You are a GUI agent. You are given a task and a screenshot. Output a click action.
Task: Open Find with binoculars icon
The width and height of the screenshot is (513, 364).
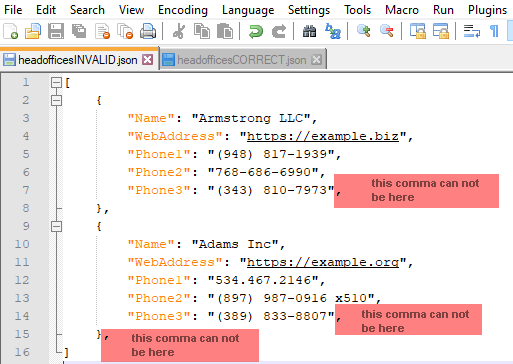tap(309, 31)
